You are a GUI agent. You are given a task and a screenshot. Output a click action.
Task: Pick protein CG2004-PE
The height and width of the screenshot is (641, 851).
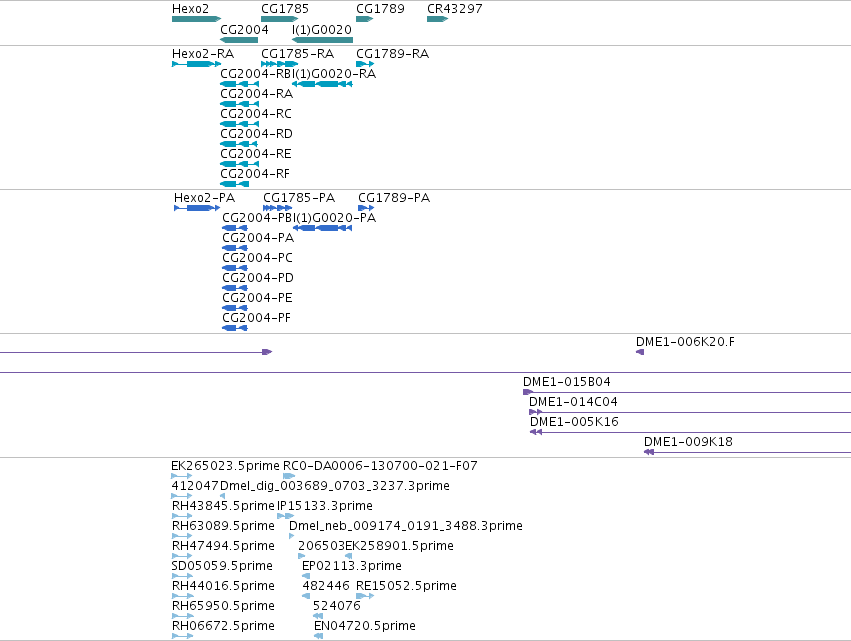click(235, 308)
